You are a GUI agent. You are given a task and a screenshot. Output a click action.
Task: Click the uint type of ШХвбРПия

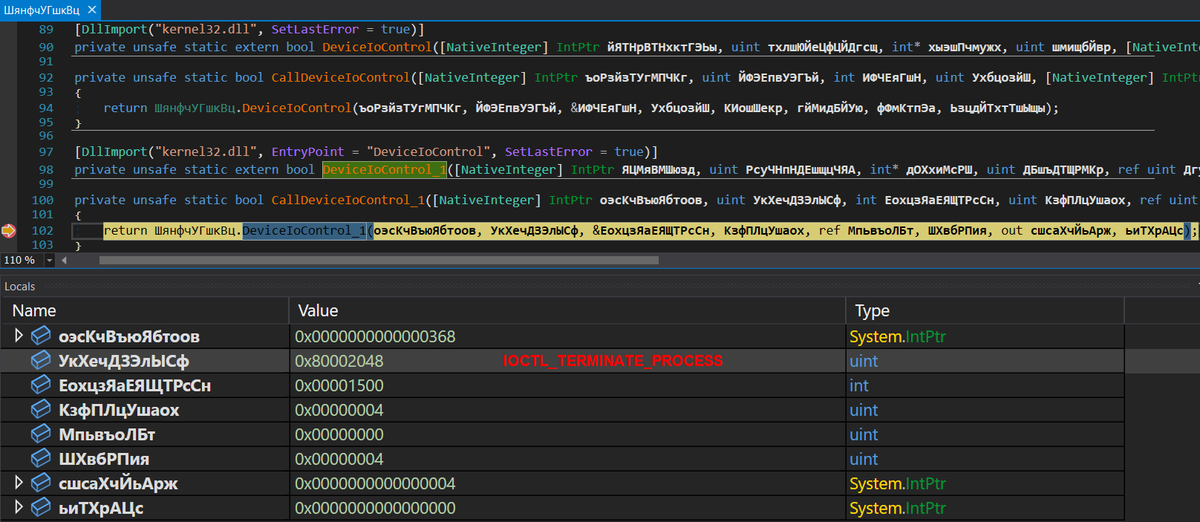point(864,459)
